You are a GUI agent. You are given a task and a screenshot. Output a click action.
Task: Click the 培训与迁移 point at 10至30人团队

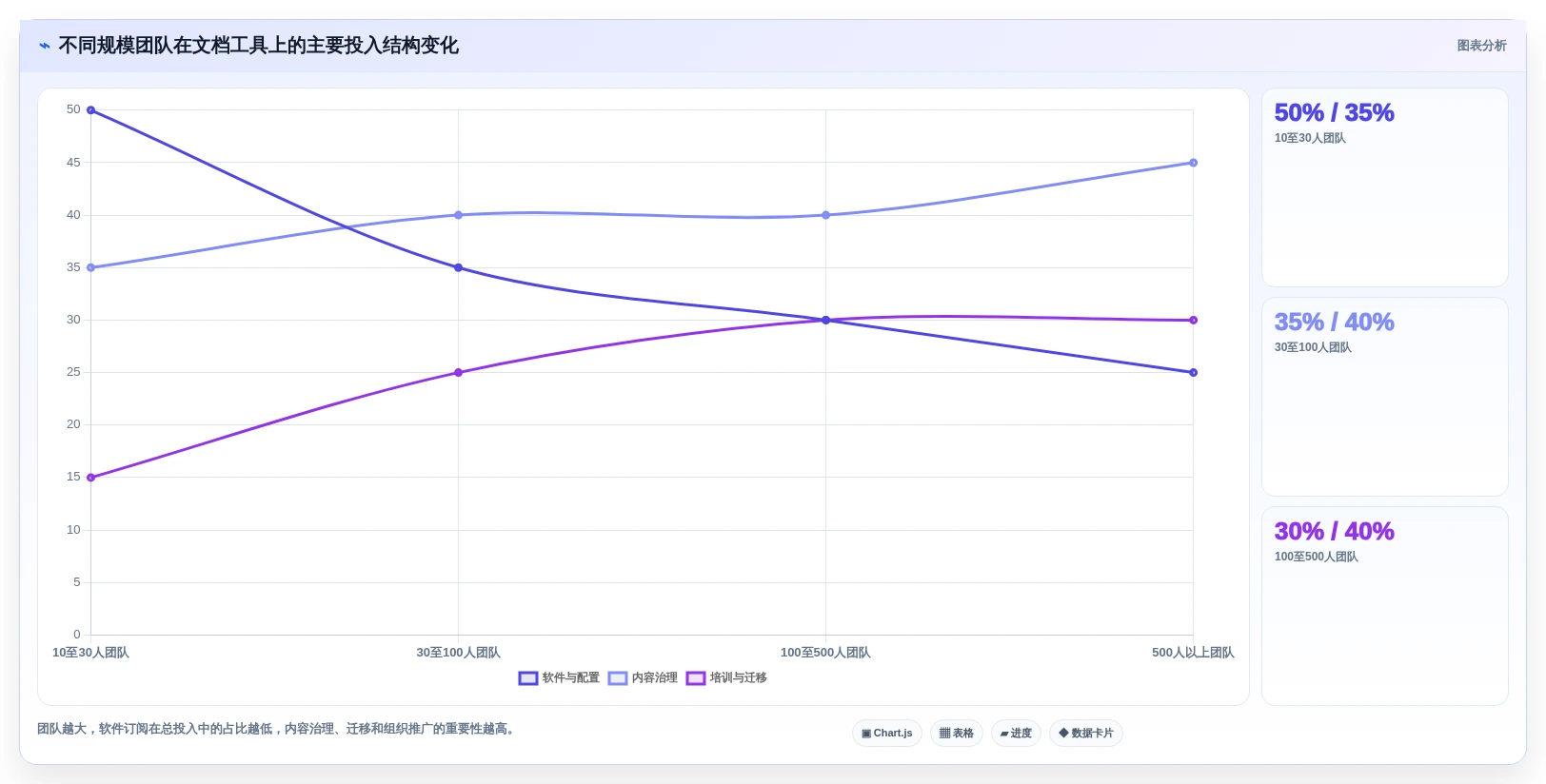tap(91, 478)
